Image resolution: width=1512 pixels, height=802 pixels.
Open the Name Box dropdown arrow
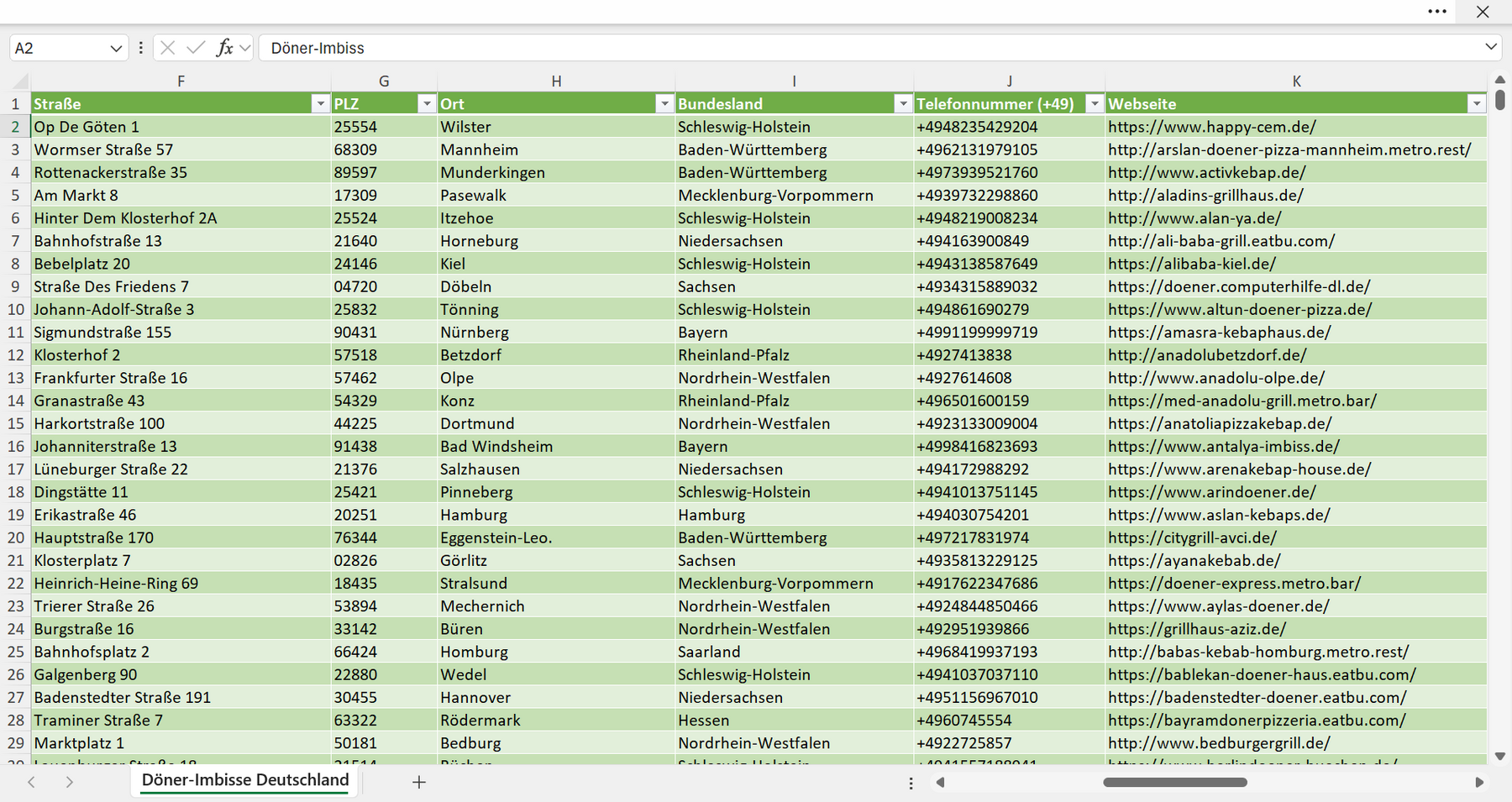coord(116,49)
